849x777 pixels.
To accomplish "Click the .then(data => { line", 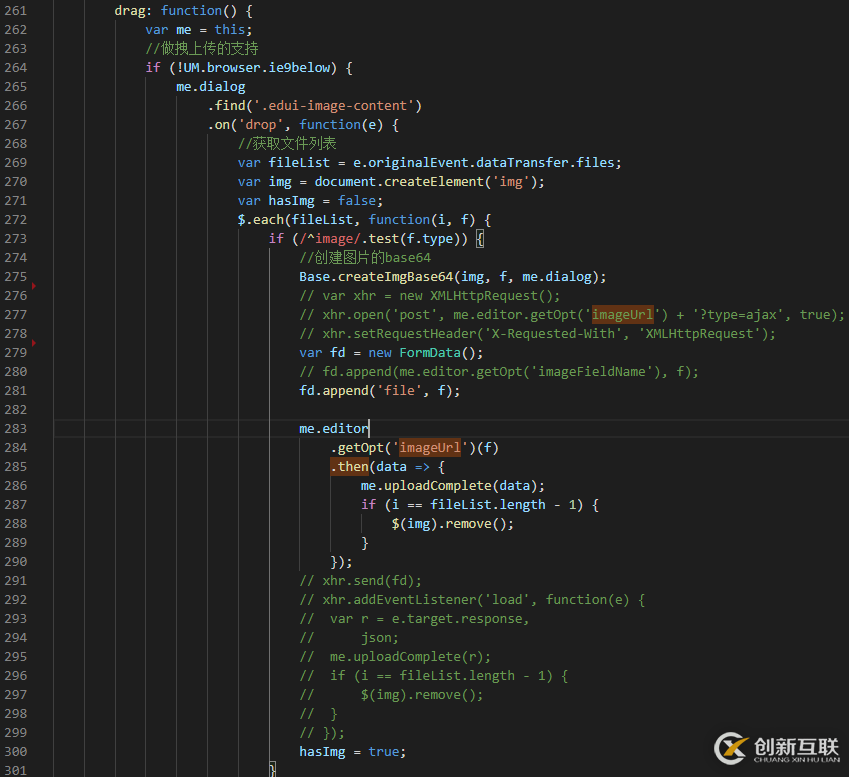I will pos(387,467).
